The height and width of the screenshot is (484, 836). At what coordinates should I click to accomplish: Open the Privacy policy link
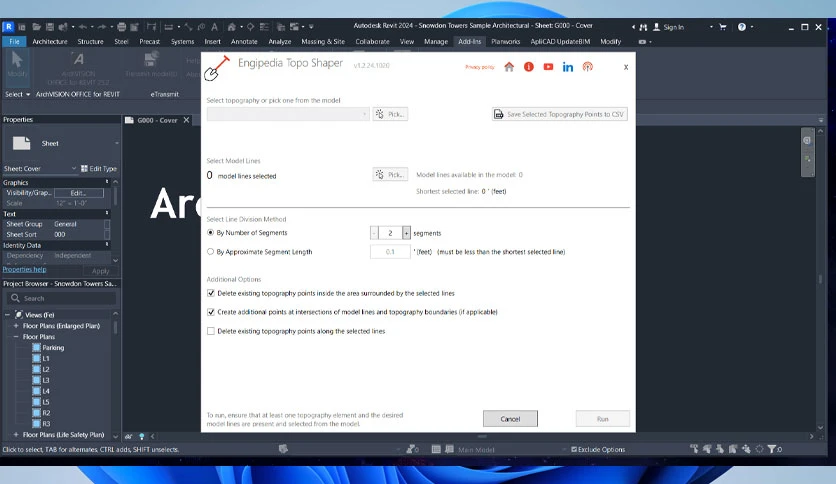(480, 67)
